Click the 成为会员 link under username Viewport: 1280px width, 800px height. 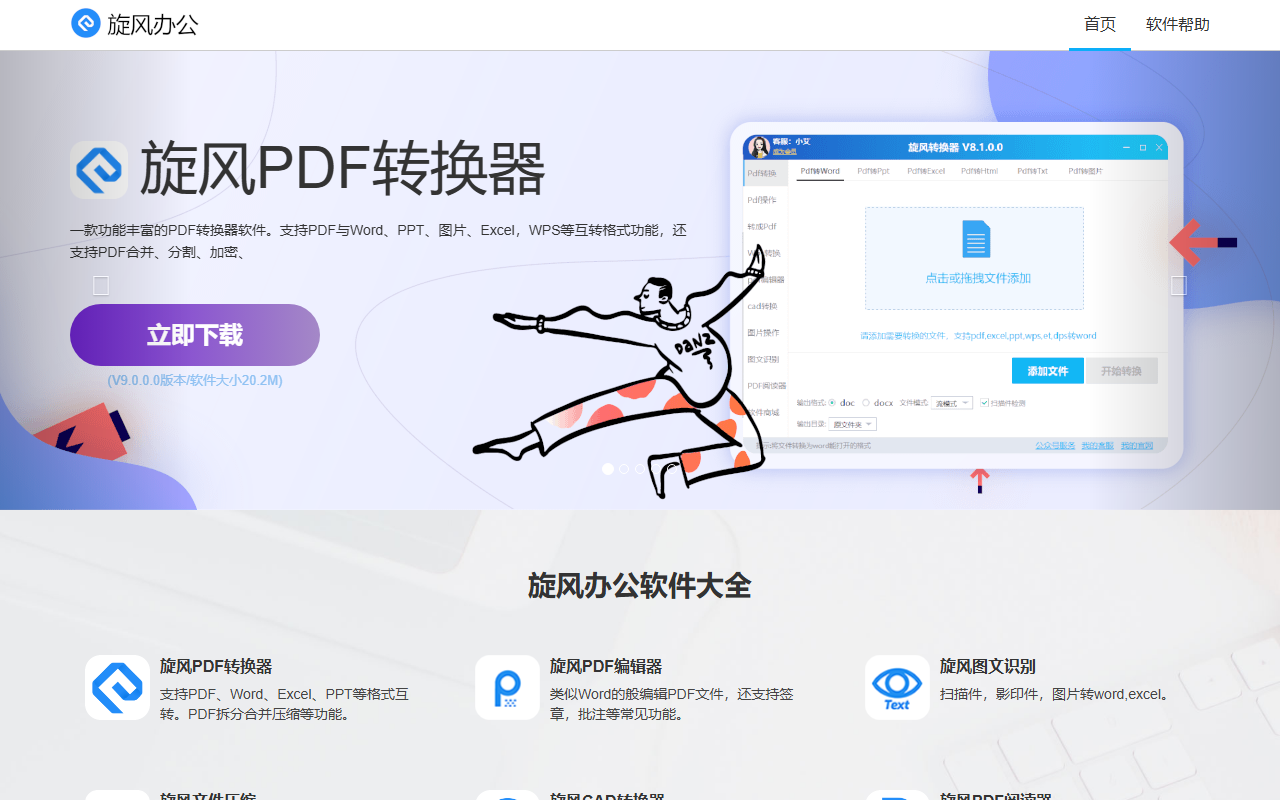(784, 152)
